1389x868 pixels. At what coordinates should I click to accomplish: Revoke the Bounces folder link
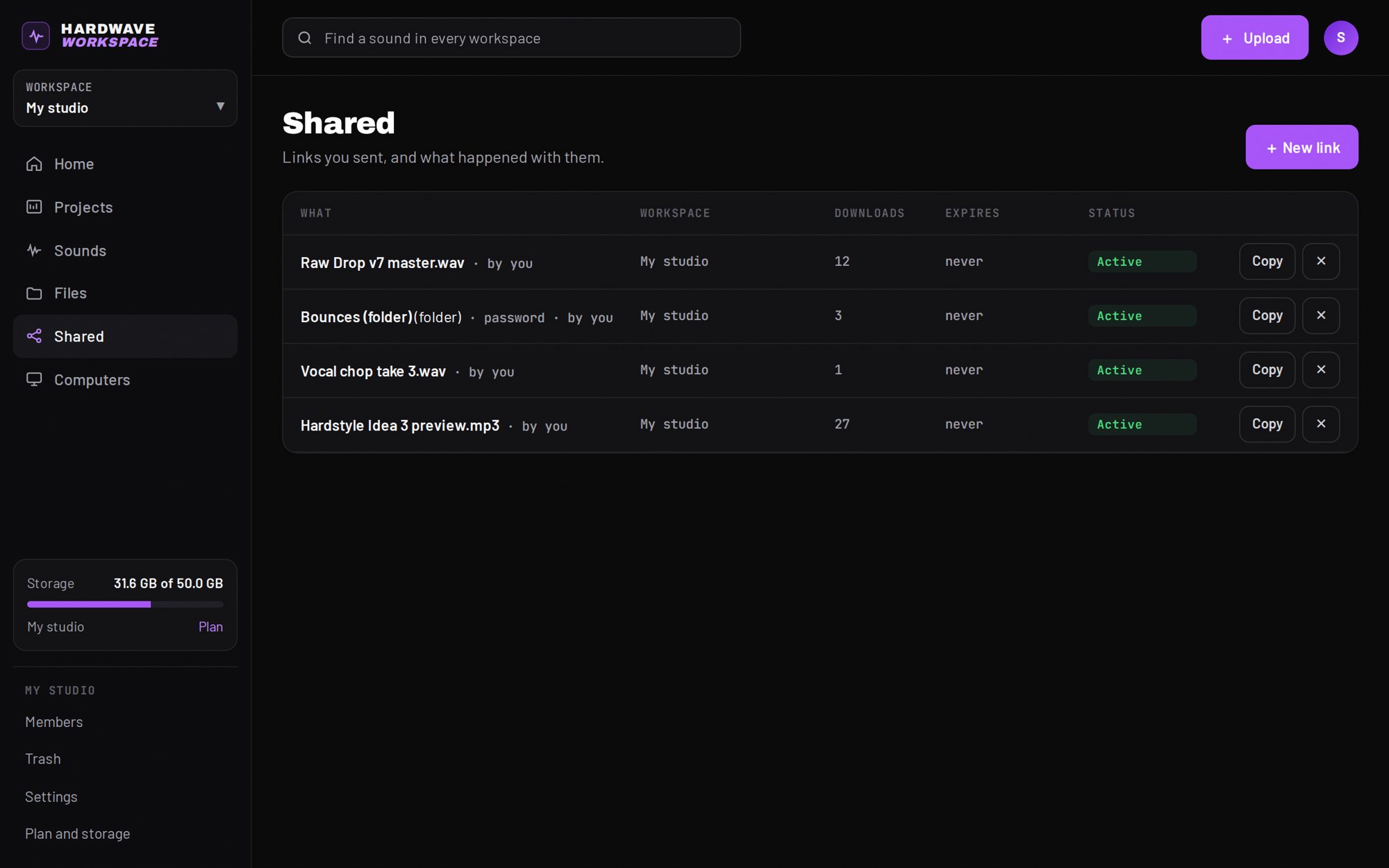click(x=1321, y=315)
